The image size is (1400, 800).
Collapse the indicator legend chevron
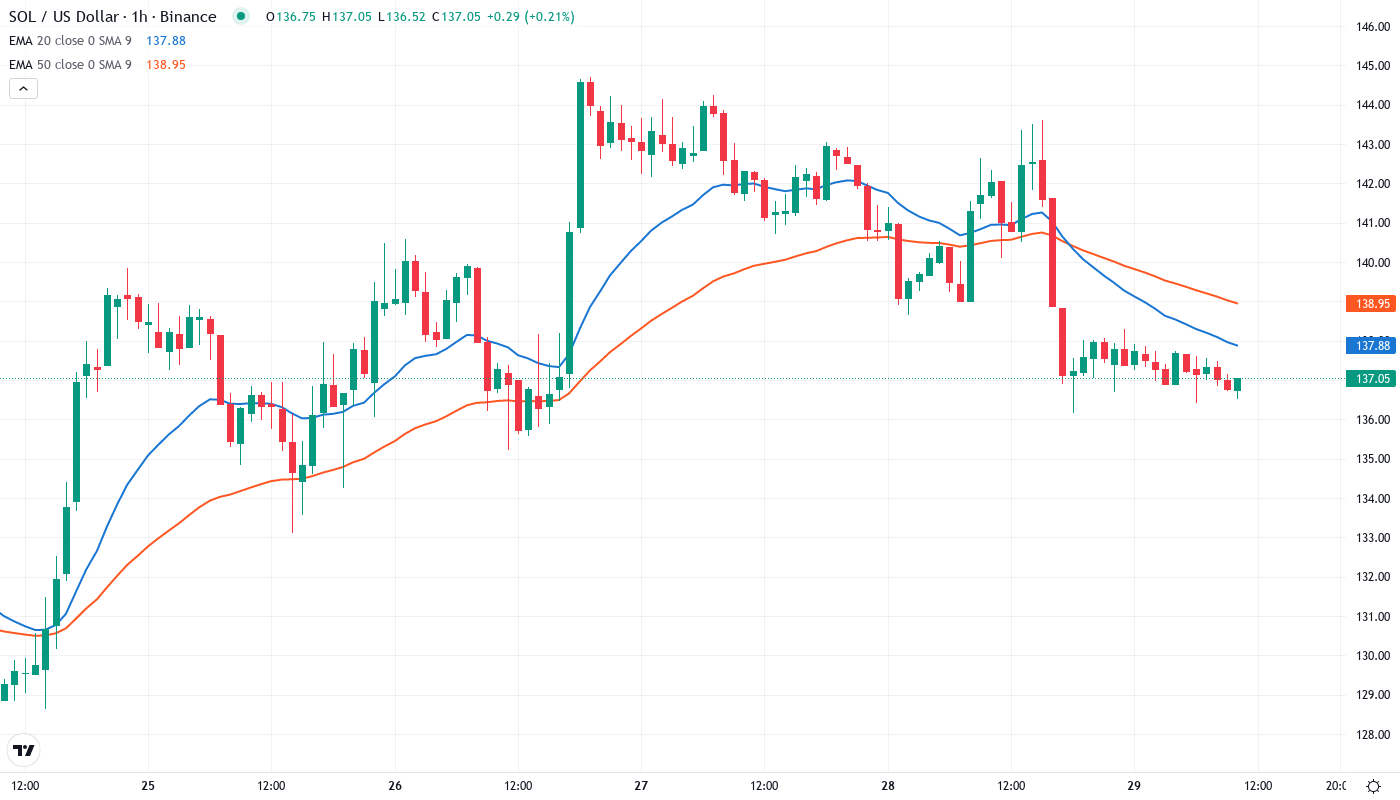click(x=23, y=88)
